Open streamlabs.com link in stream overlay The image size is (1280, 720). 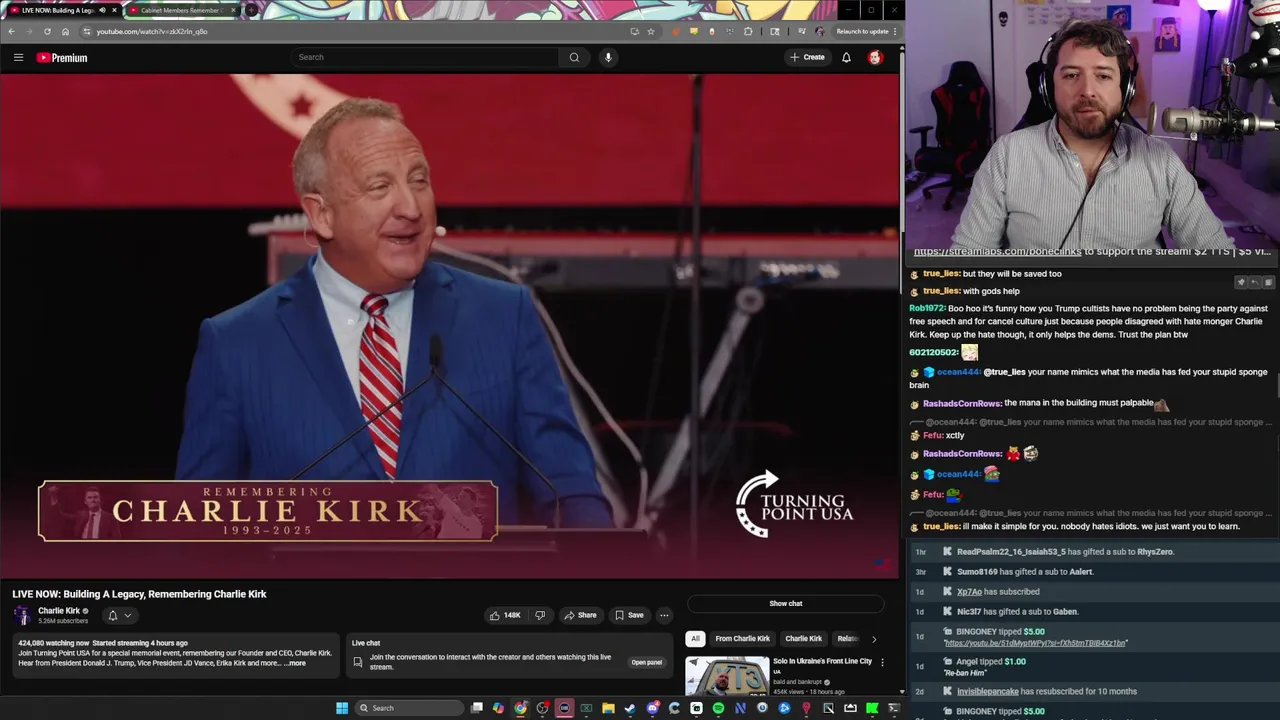tap(997, 252)
